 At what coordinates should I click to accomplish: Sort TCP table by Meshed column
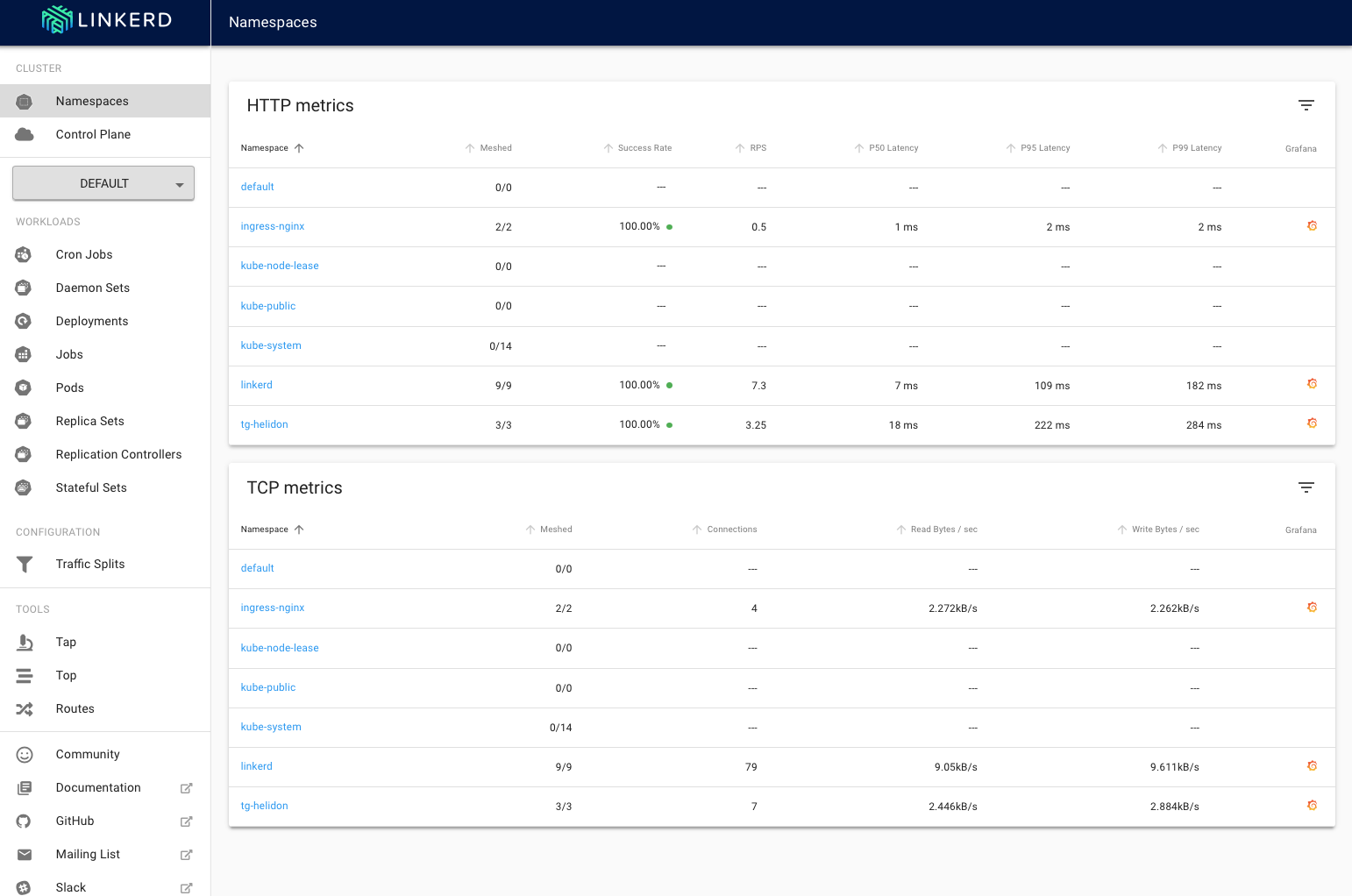tap(549, 530)
